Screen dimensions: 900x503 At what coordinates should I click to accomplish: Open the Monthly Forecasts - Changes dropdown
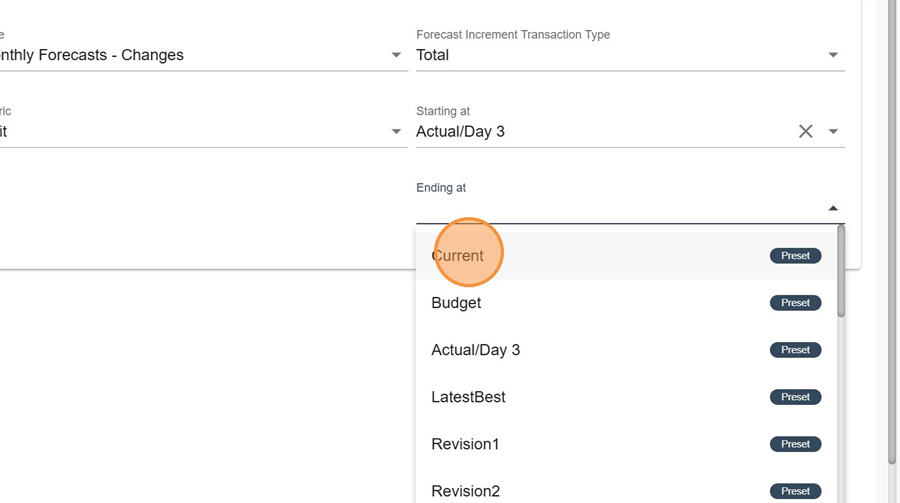(396, 55)
